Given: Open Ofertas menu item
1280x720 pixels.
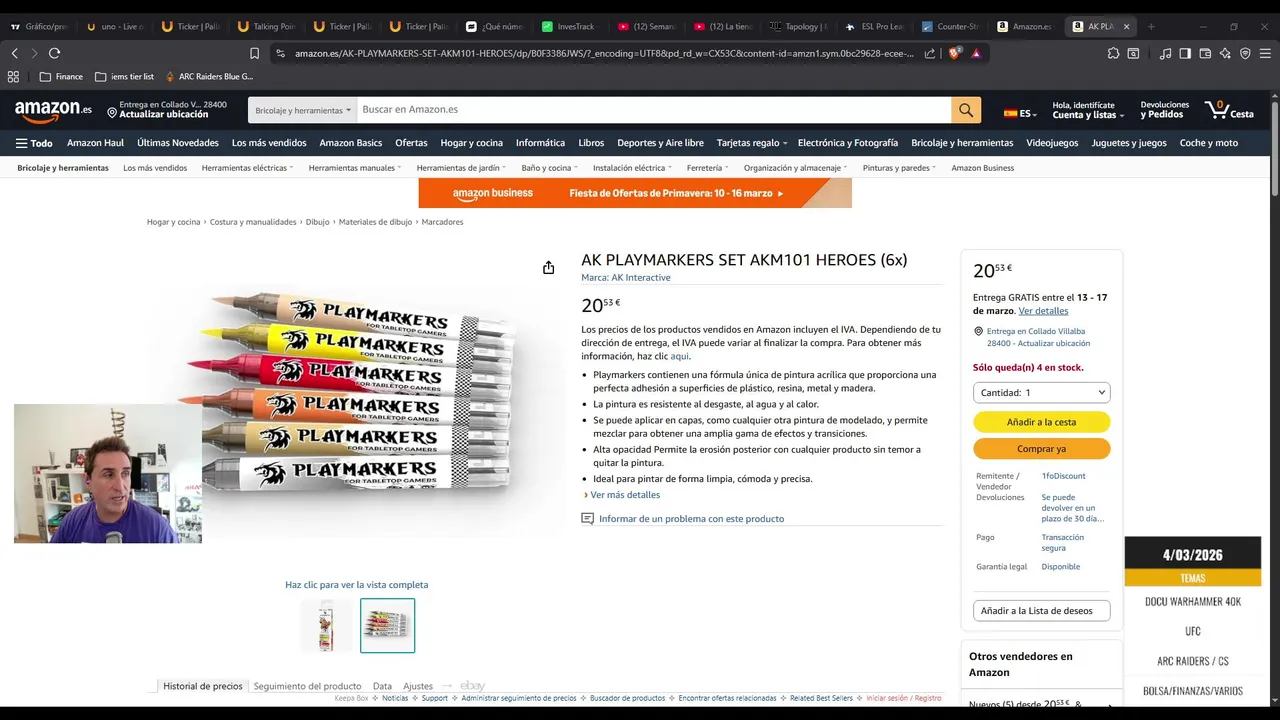Looking at the screenshot, I should [x=411, y=143].
